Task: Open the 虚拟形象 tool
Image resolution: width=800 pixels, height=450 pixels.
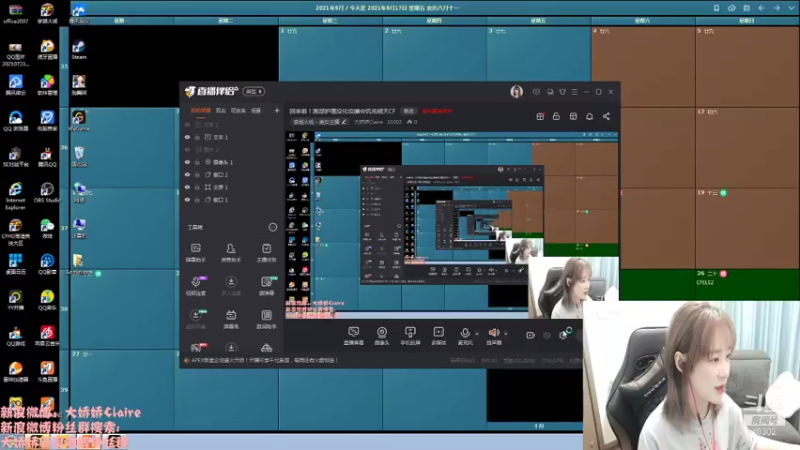Action: [x=195, y=319]
